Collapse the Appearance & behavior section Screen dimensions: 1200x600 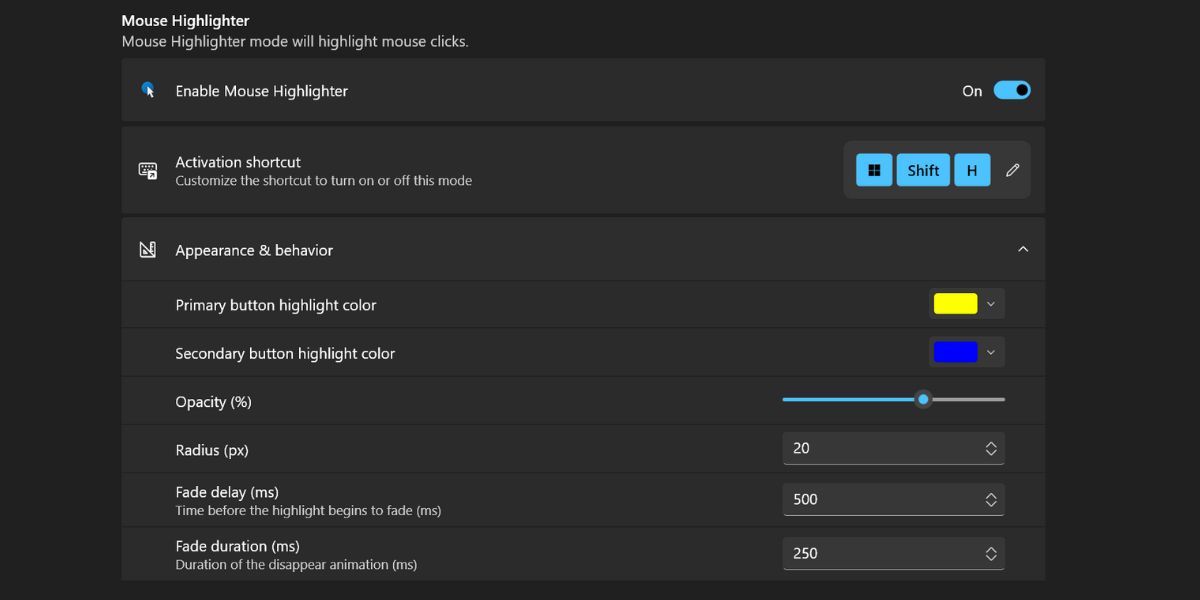1022,249
